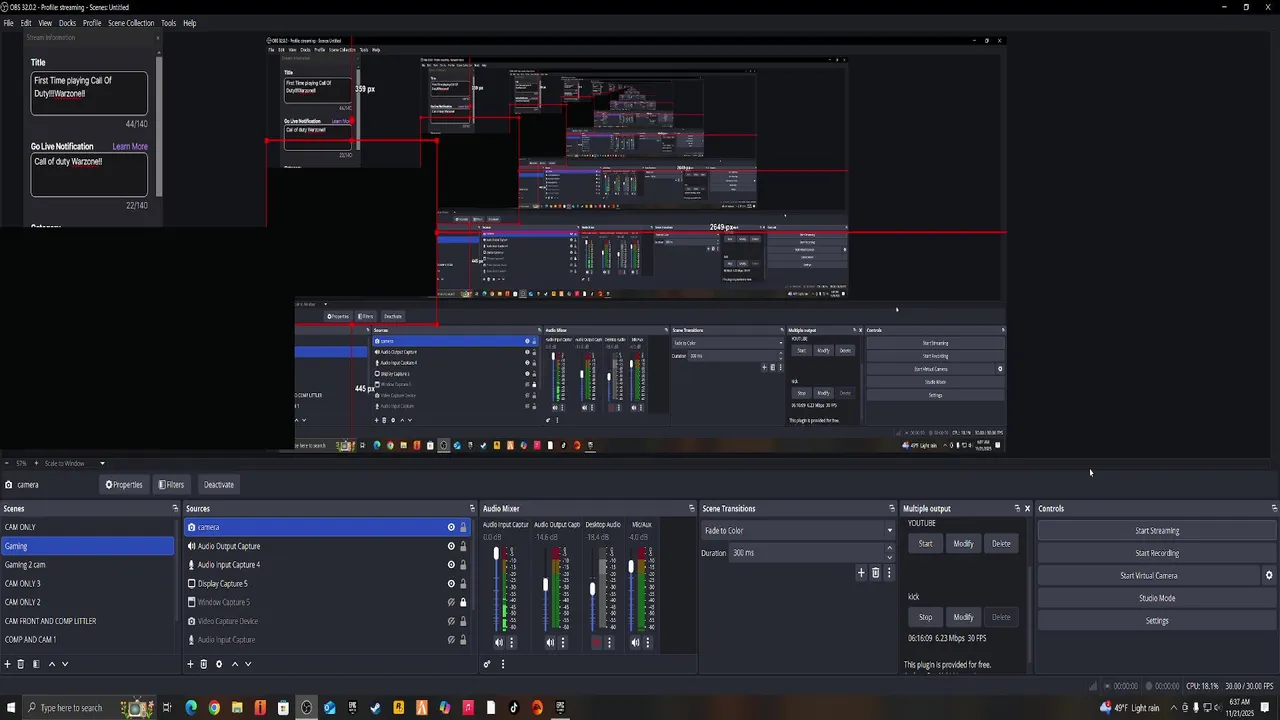The height and width of the screenshot is (720, 1280).
Task: Open scene filters icon in Scenes toolbar
Action: tap(36, 664)
